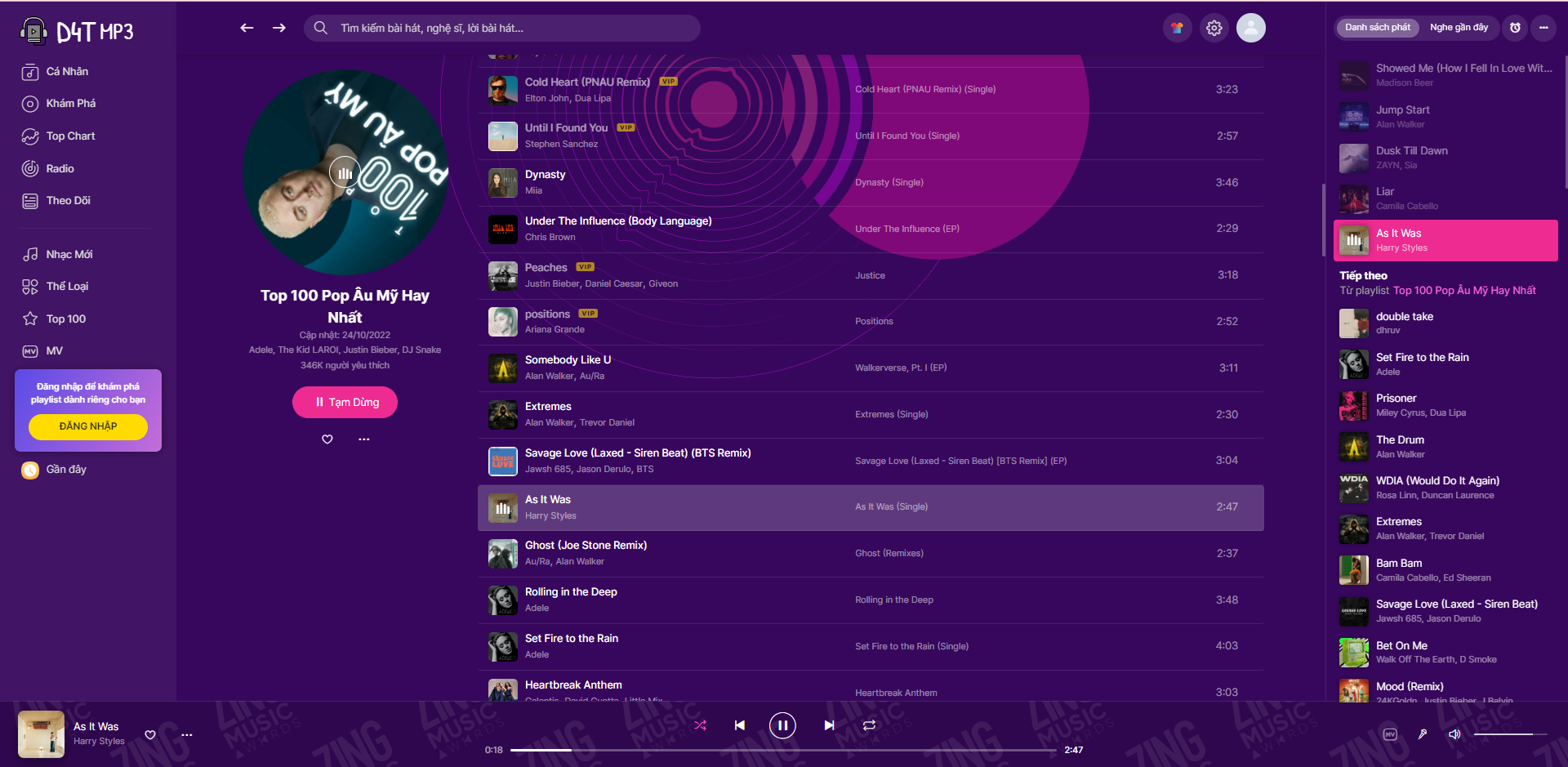Adjust volume slider
This screenshot has height=767, width=1568.
(1510, 734)
